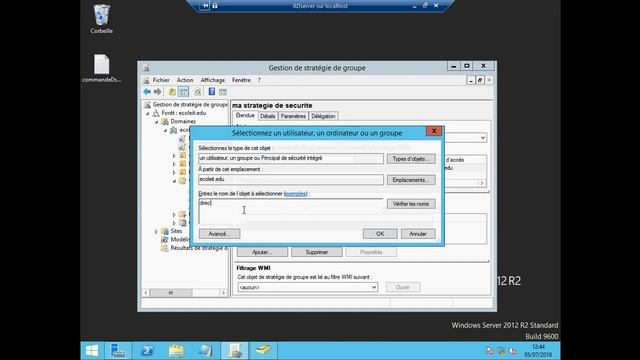Select the commandeDs file on the desktop

click(102, 68)
